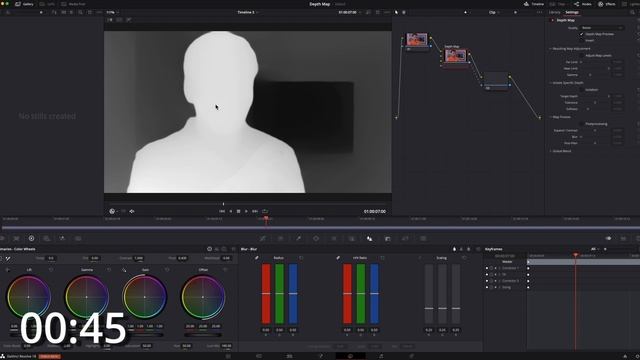
Task: Toggle the Nodes panel button
Action: coord(582,4)
